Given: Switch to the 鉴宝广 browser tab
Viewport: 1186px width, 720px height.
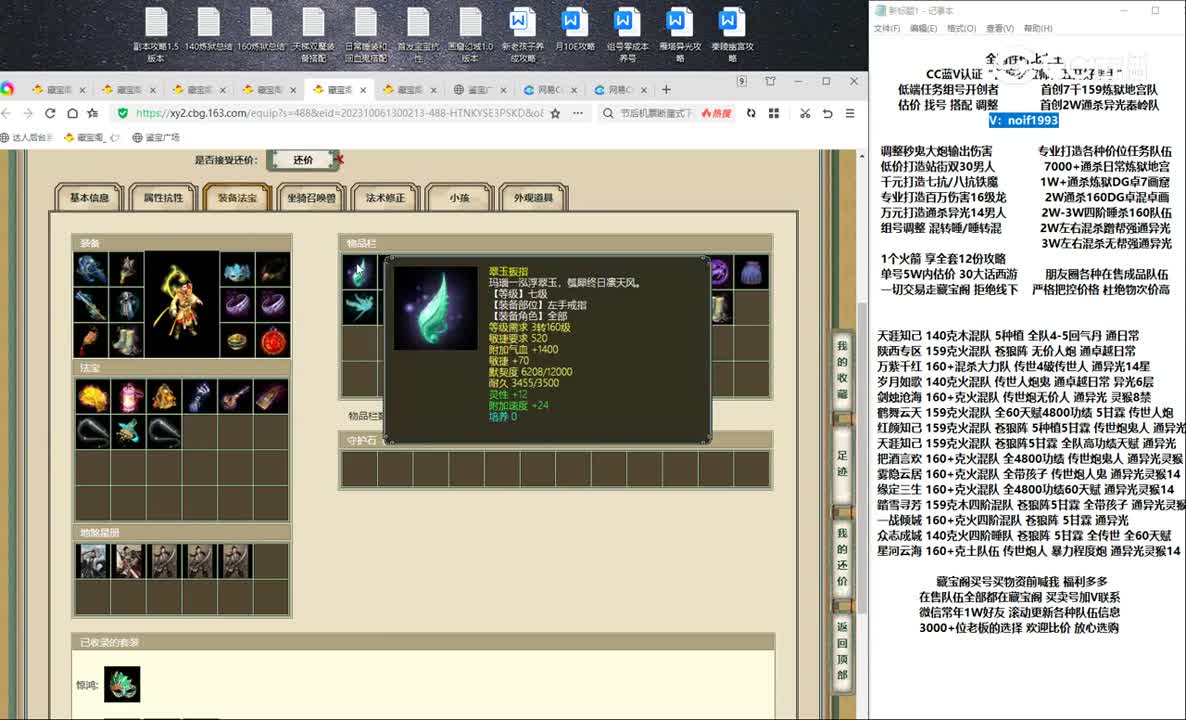Looking at the screenshot, I should (x=480, y=89).
